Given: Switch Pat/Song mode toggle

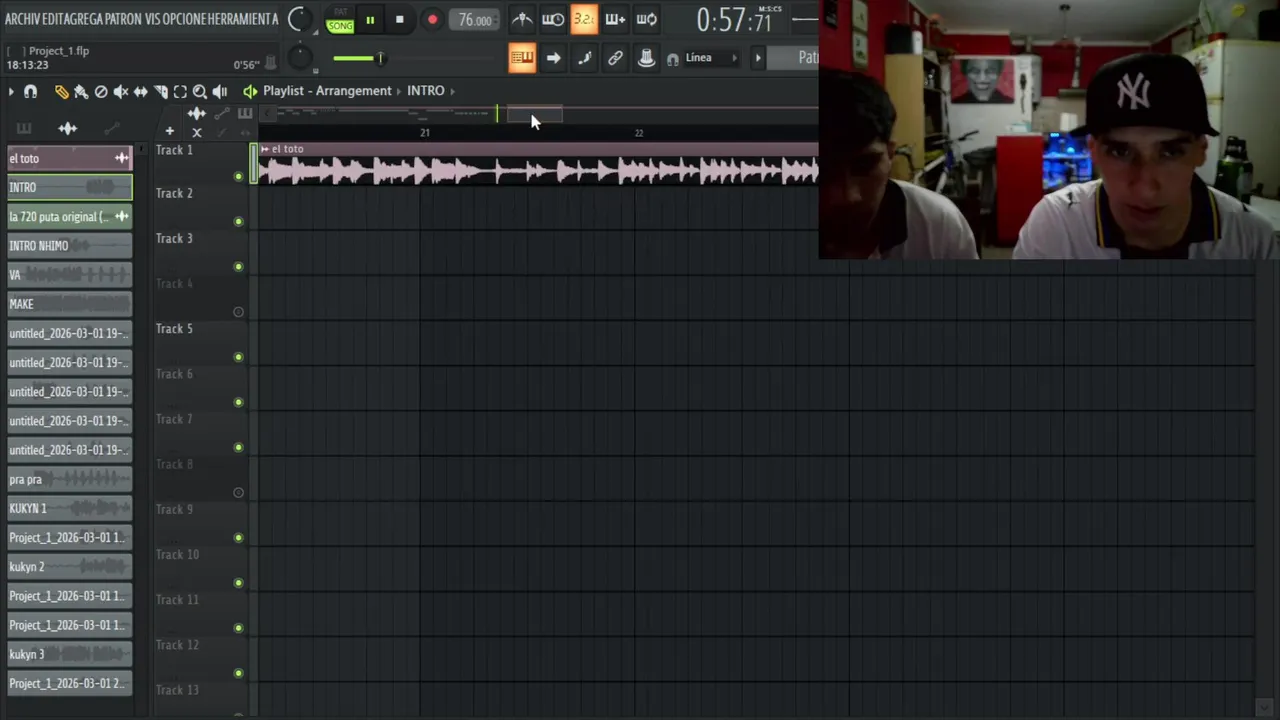Looking at the screenshot, I should pyautogui.click(x=340, y=20).
